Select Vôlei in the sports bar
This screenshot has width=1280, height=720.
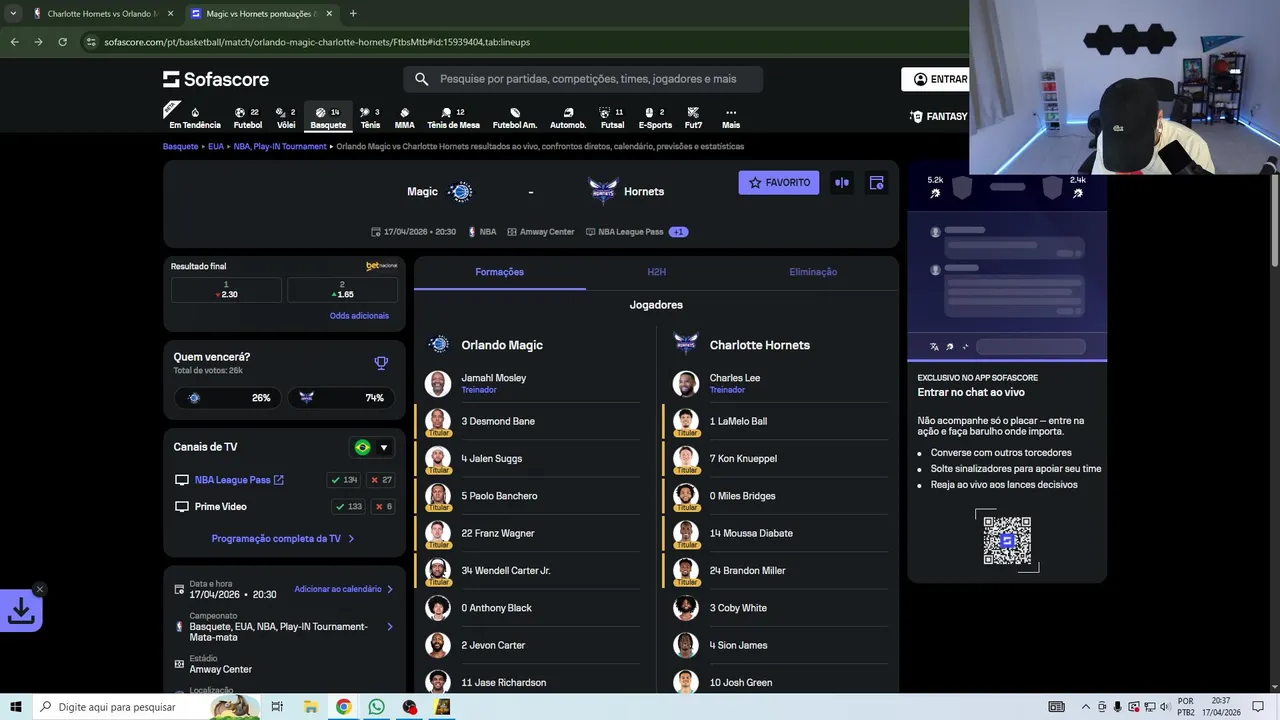(286, 118)
